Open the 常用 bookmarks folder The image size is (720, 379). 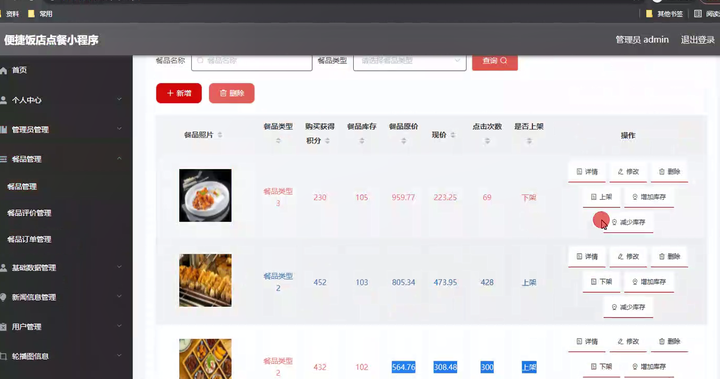[40, 14]
